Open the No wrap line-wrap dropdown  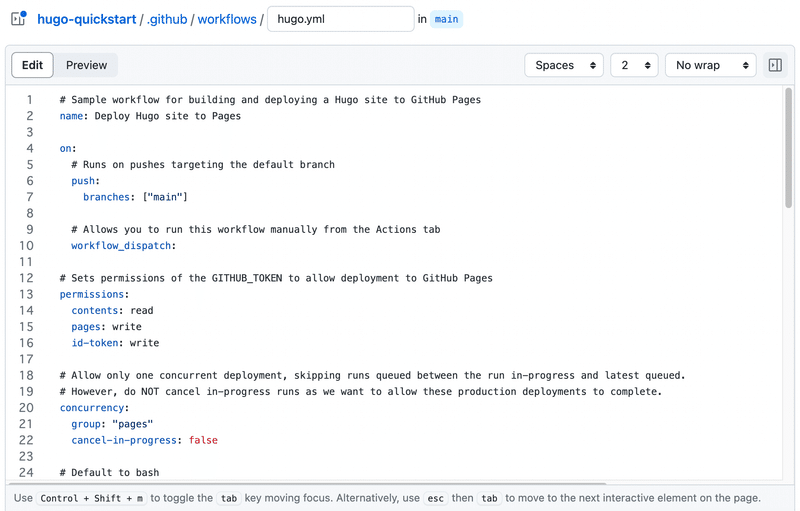(710, 65)
